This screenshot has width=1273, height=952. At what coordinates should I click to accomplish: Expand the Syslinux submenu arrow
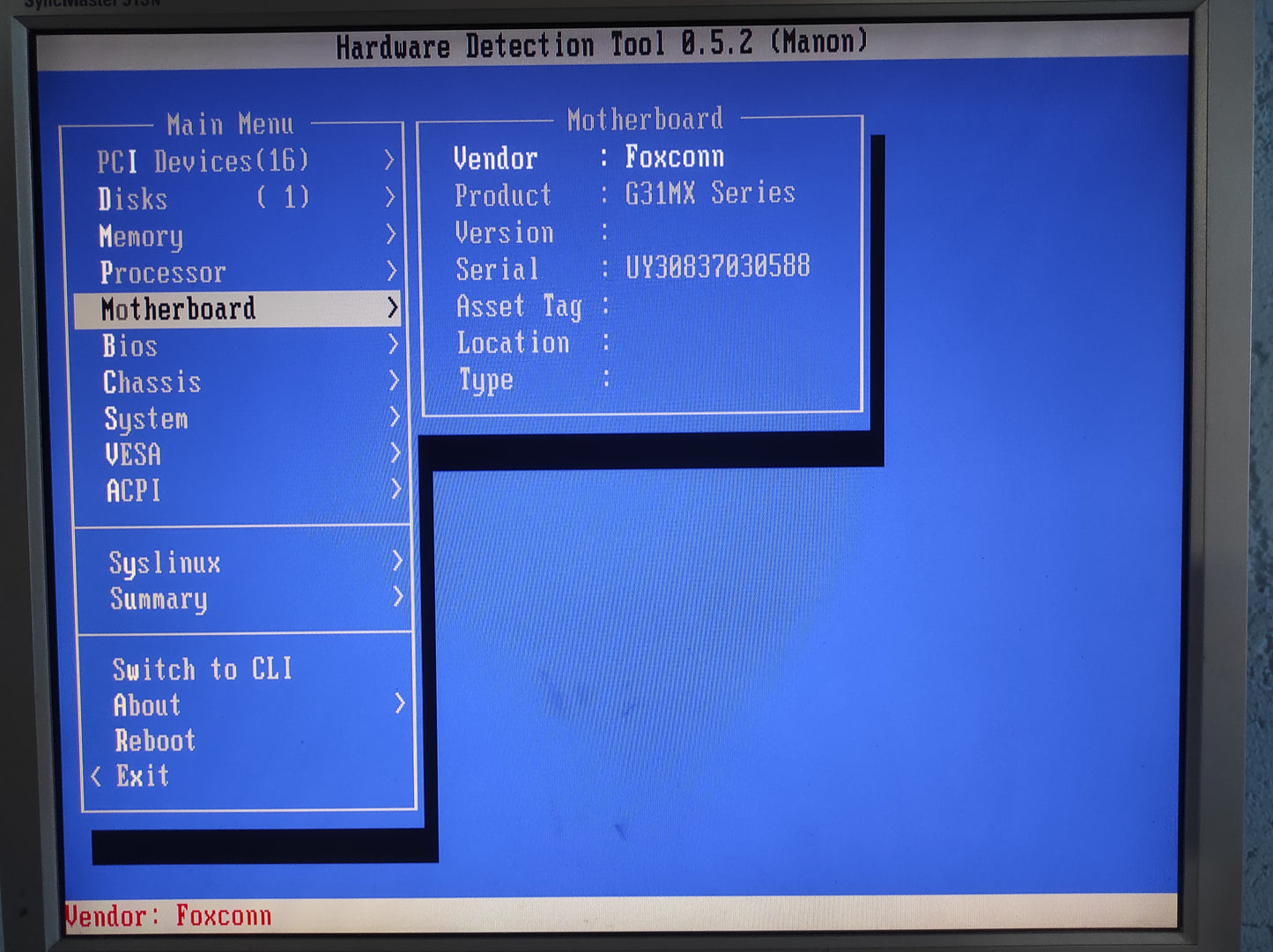click(x=397, y=561)
